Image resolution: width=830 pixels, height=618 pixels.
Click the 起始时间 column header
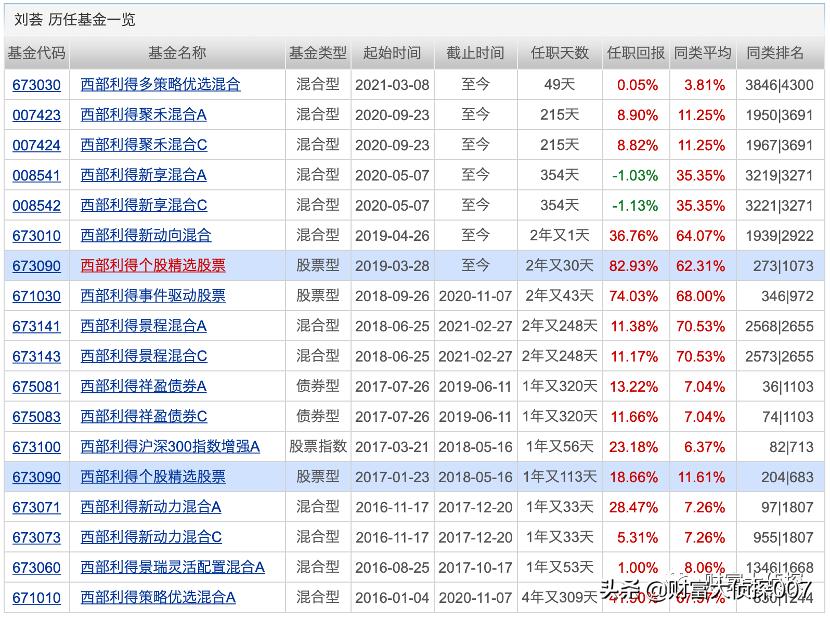point(392,54)
